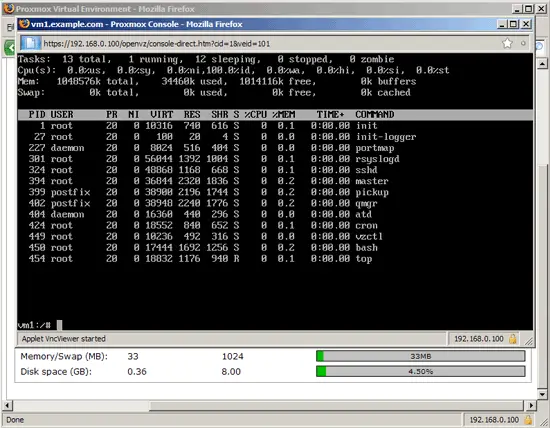Click the small circle icon right of the bookmark star

click(523, 44)
